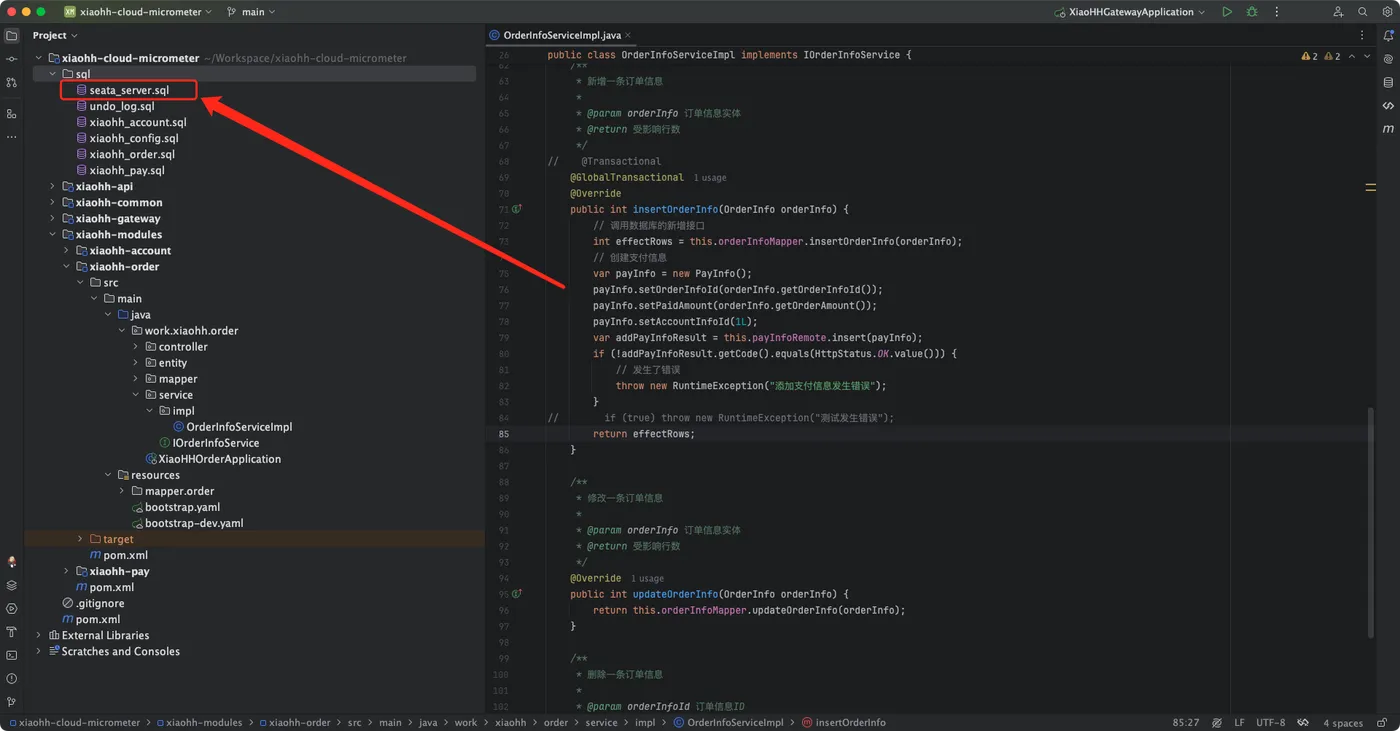
Task: Open the Project view dropdown
Action: 55,35
